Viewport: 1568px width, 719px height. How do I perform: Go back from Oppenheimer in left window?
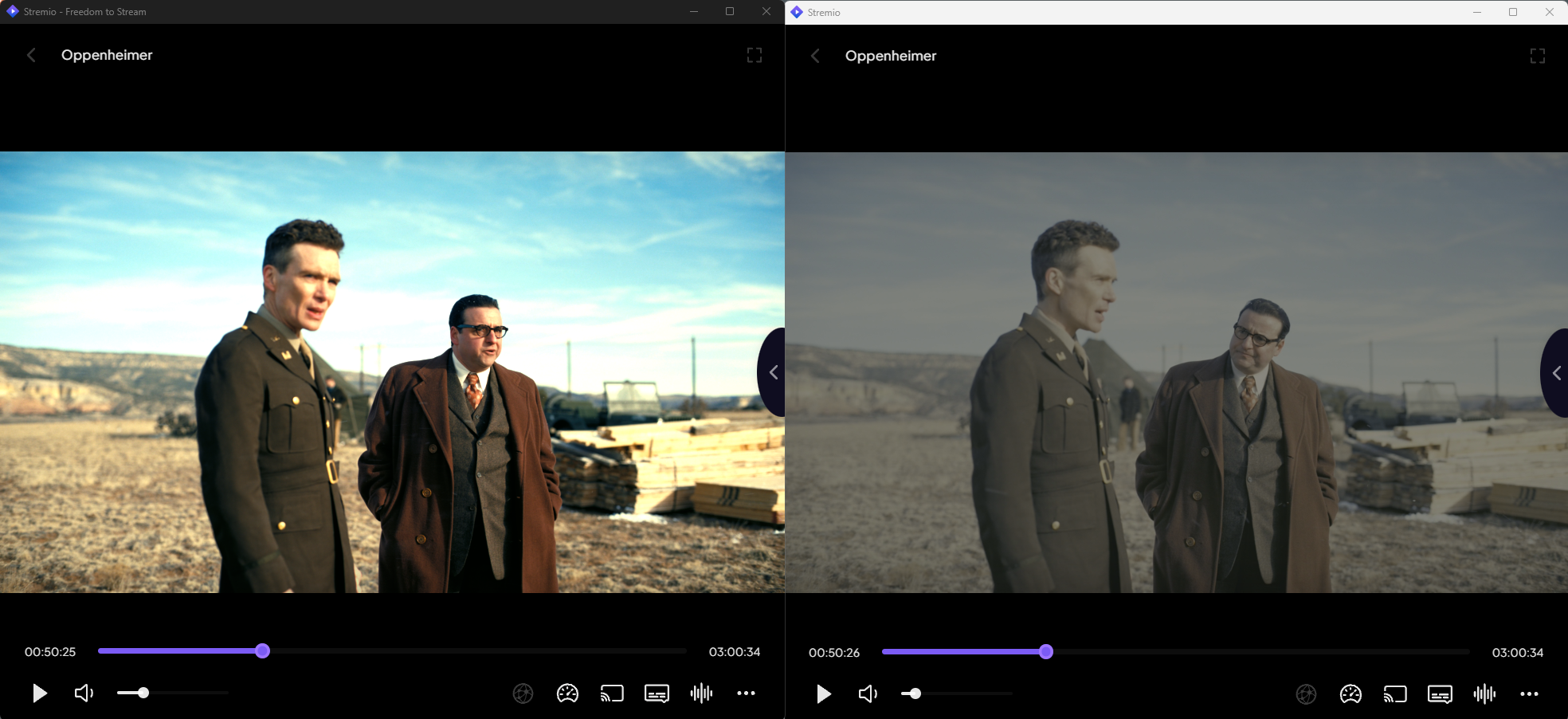(x=31, y=55)
